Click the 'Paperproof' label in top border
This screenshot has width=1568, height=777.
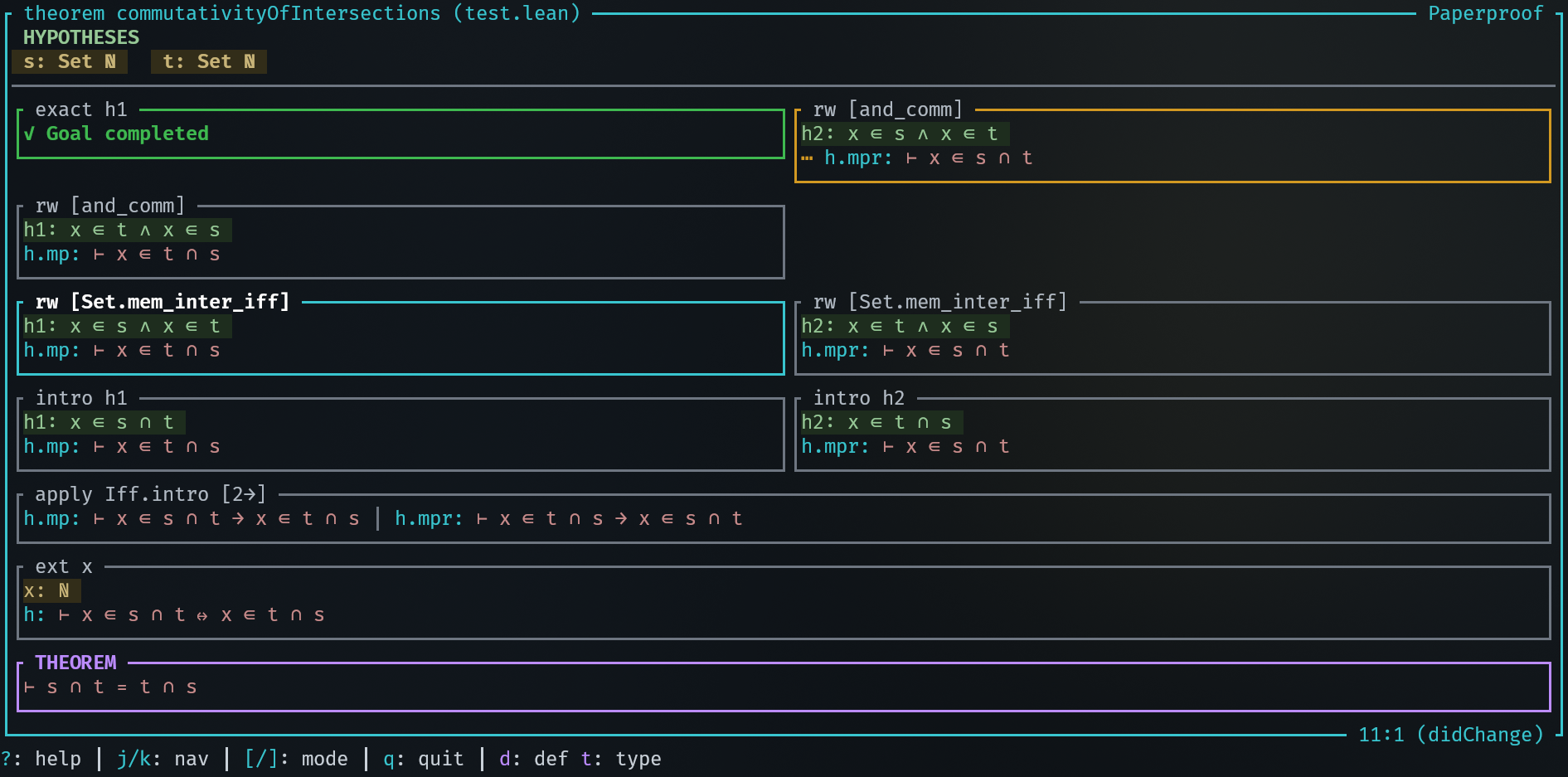[x=1485, y=13]
